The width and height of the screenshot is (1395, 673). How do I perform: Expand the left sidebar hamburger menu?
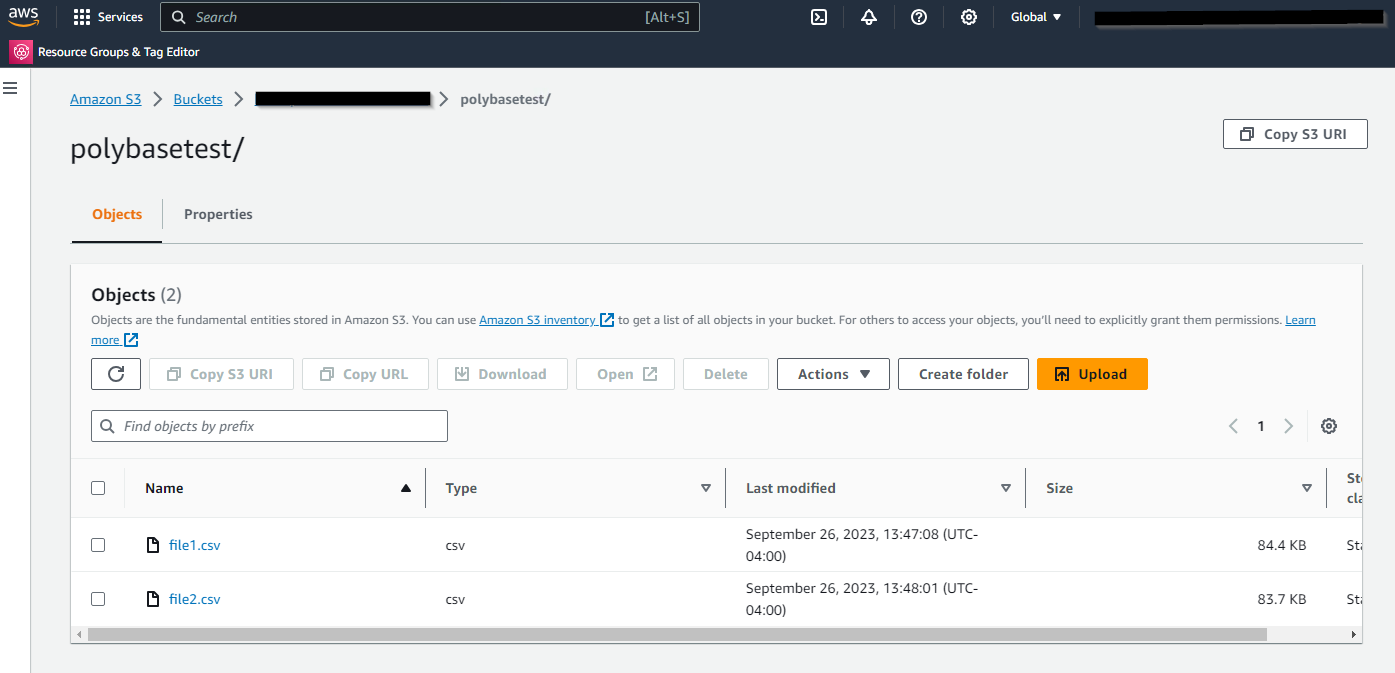(x=10, y=87)
